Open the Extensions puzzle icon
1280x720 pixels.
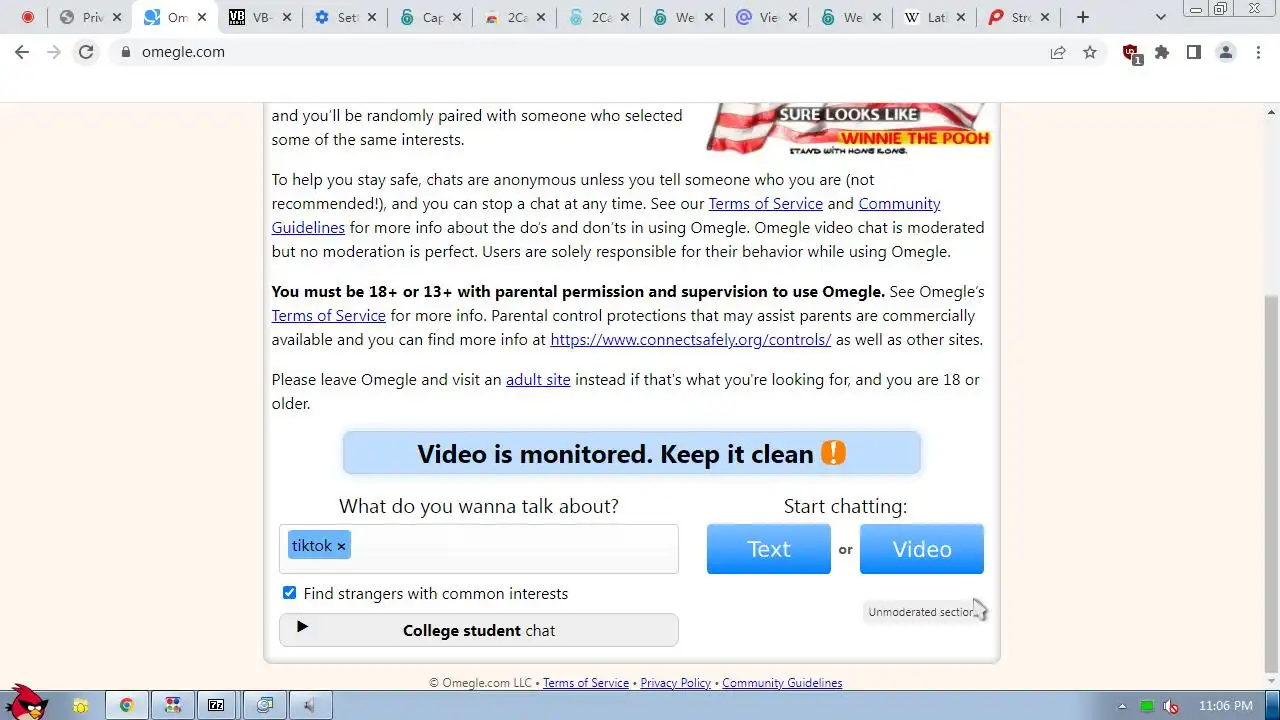[x=1162, y=52]
